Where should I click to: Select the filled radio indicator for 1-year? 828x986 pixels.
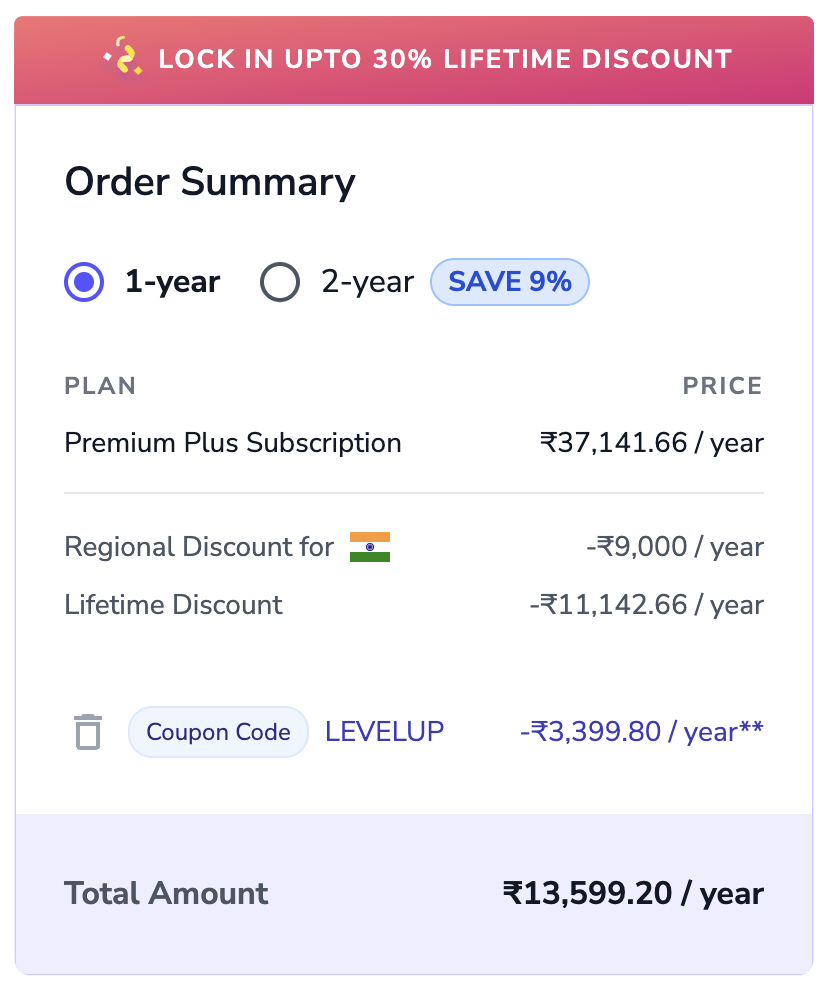pos(84,281)
